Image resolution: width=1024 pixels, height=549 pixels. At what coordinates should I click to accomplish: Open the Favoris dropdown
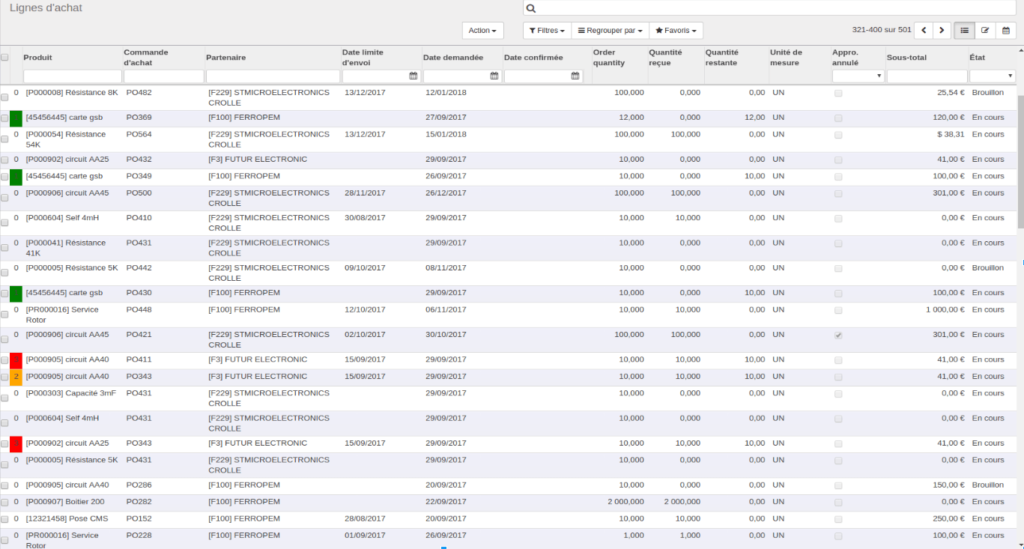coord(676,31)
